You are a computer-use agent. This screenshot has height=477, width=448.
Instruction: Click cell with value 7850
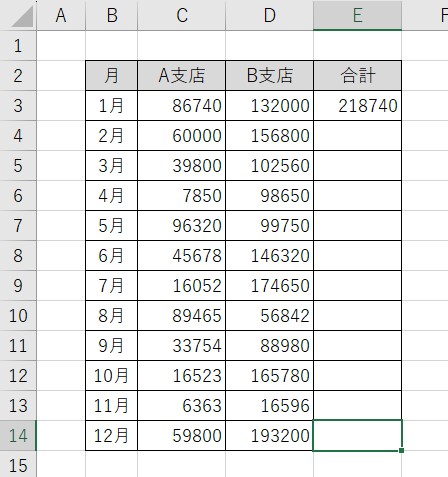click(182, 196)
